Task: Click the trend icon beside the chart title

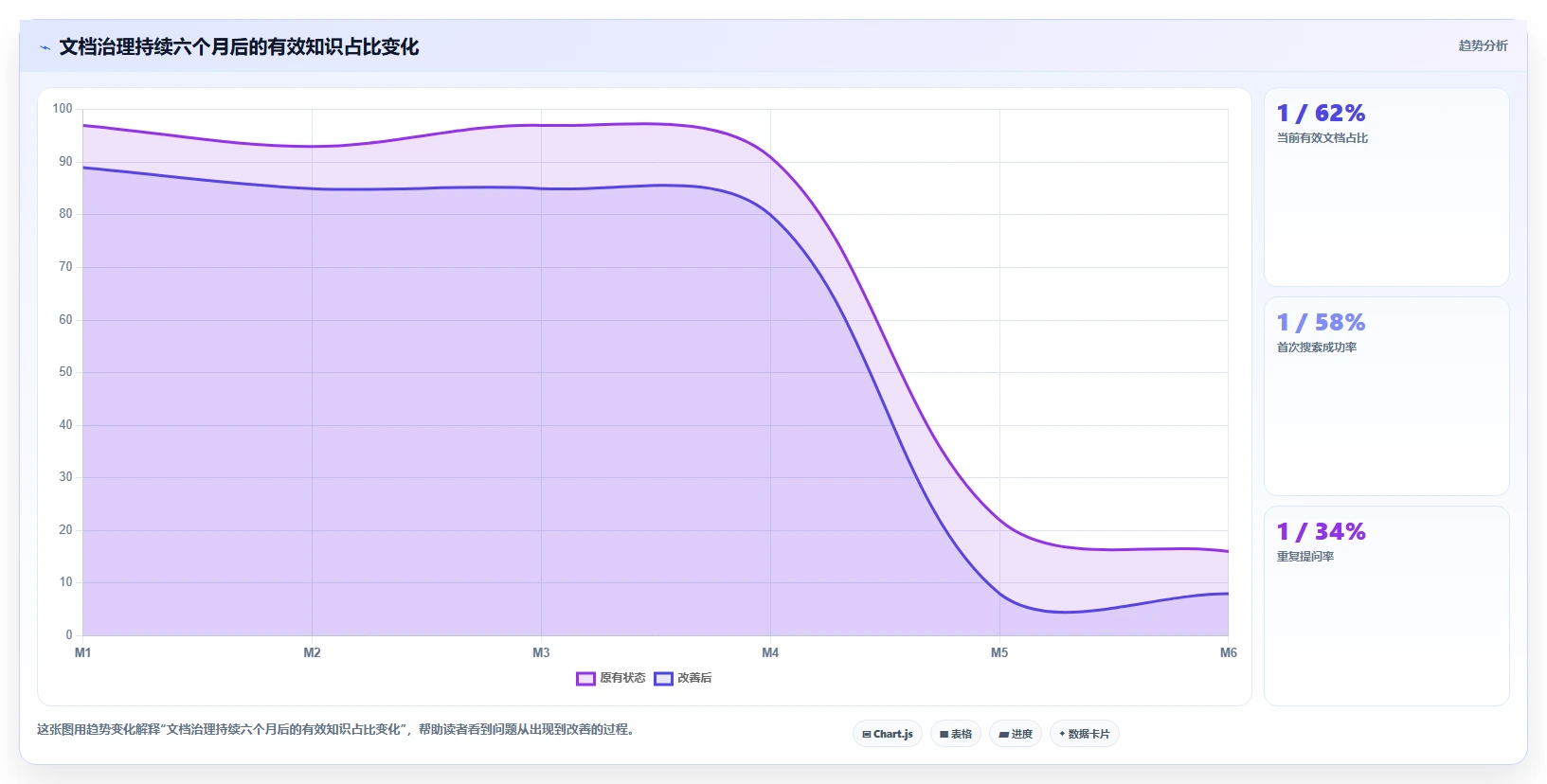Action: coord(45,47)
